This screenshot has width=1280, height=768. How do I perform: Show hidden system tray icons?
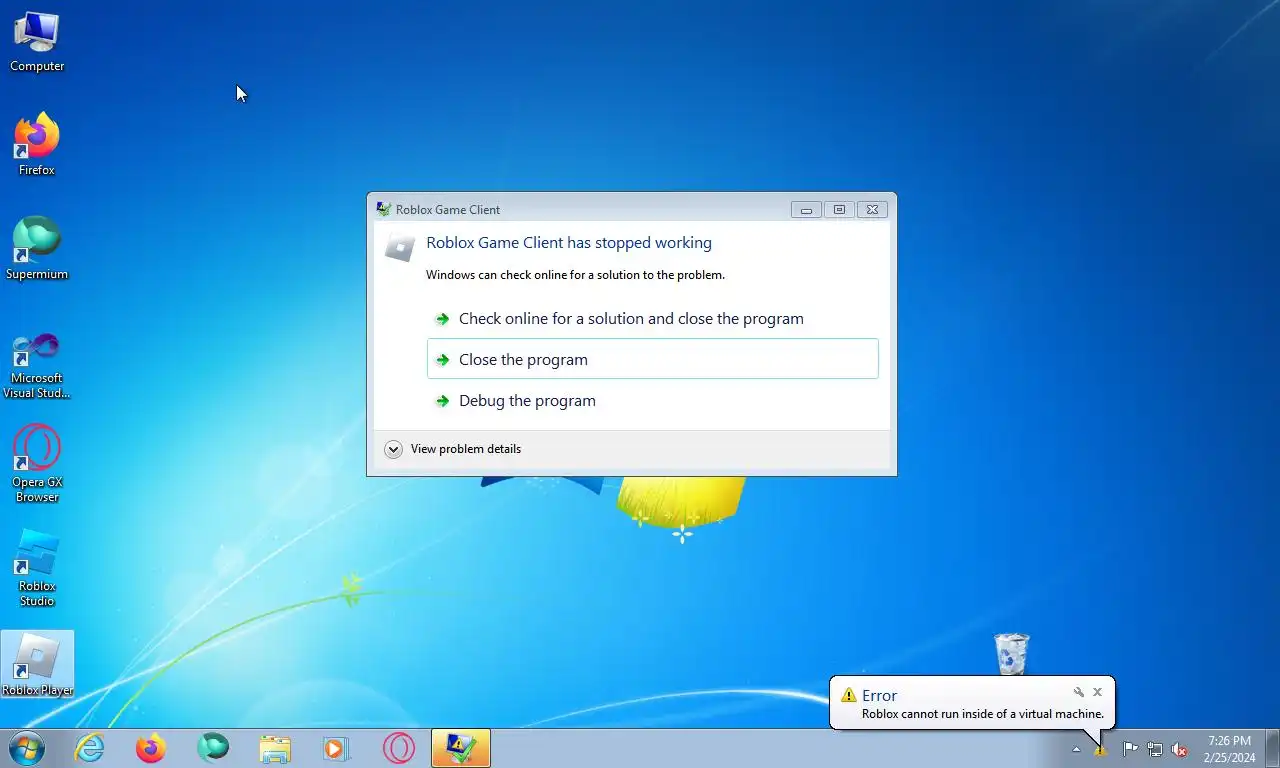tap(1076, 749)
